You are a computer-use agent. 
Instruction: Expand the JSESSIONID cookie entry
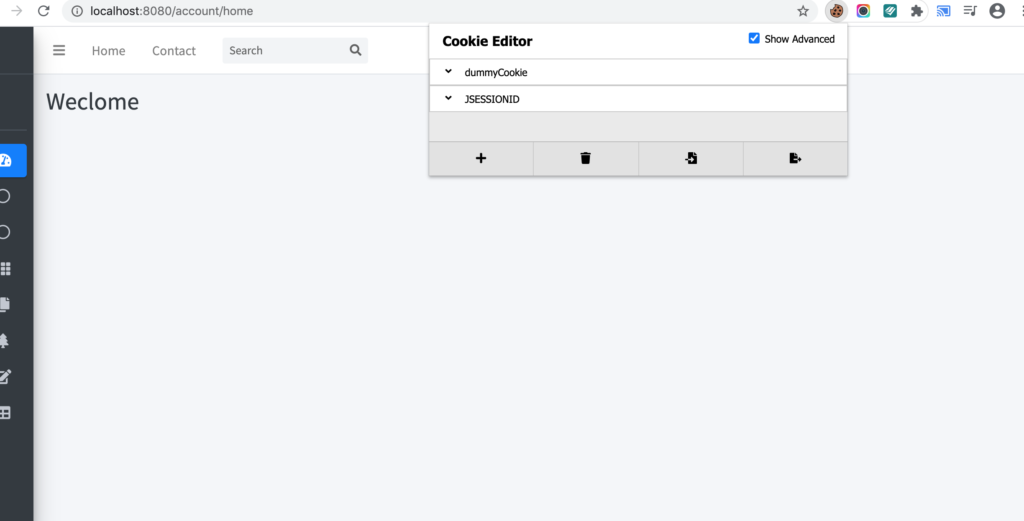pos(449,98)
